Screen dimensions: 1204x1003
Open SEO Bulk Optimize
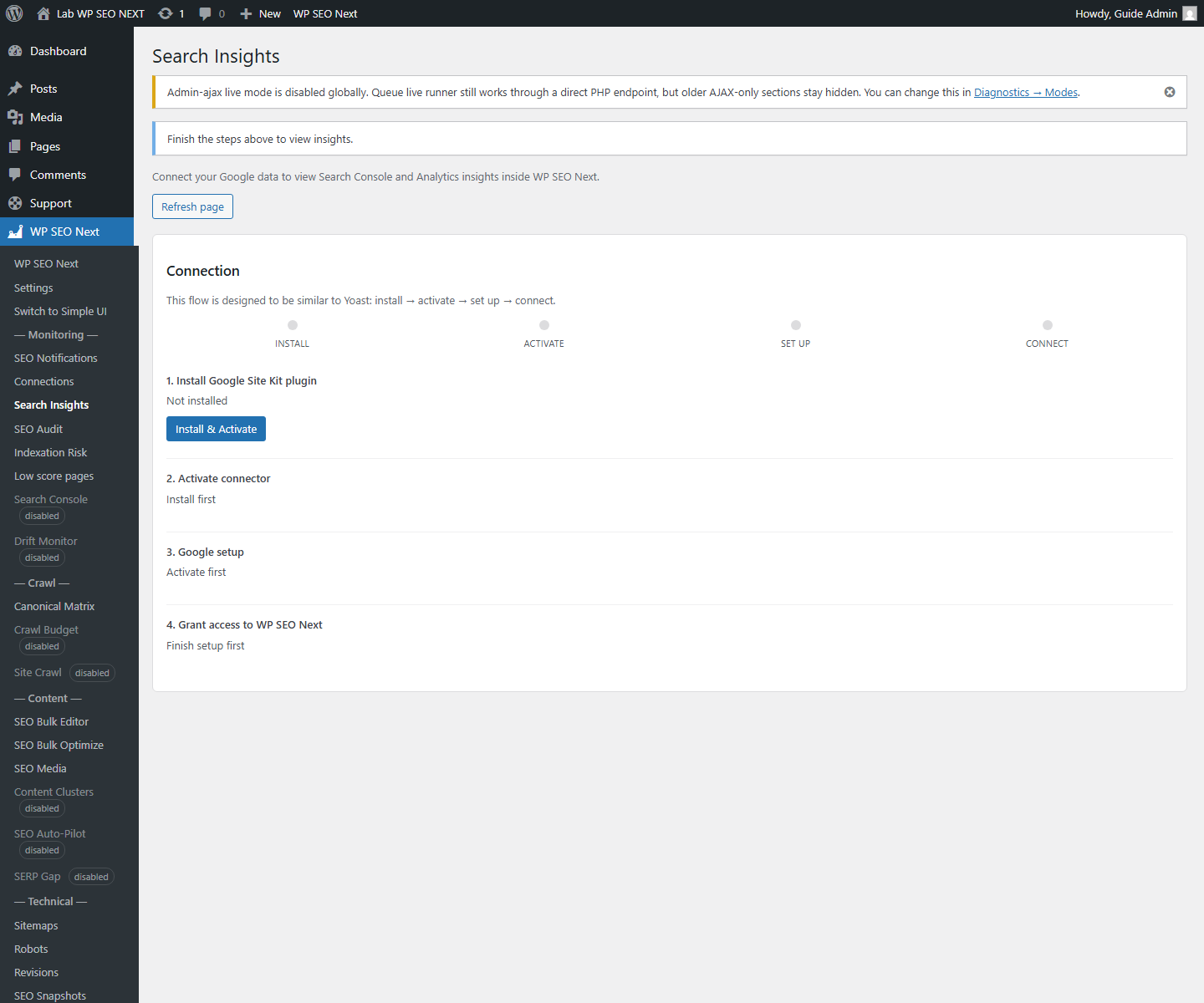(59, 745)
